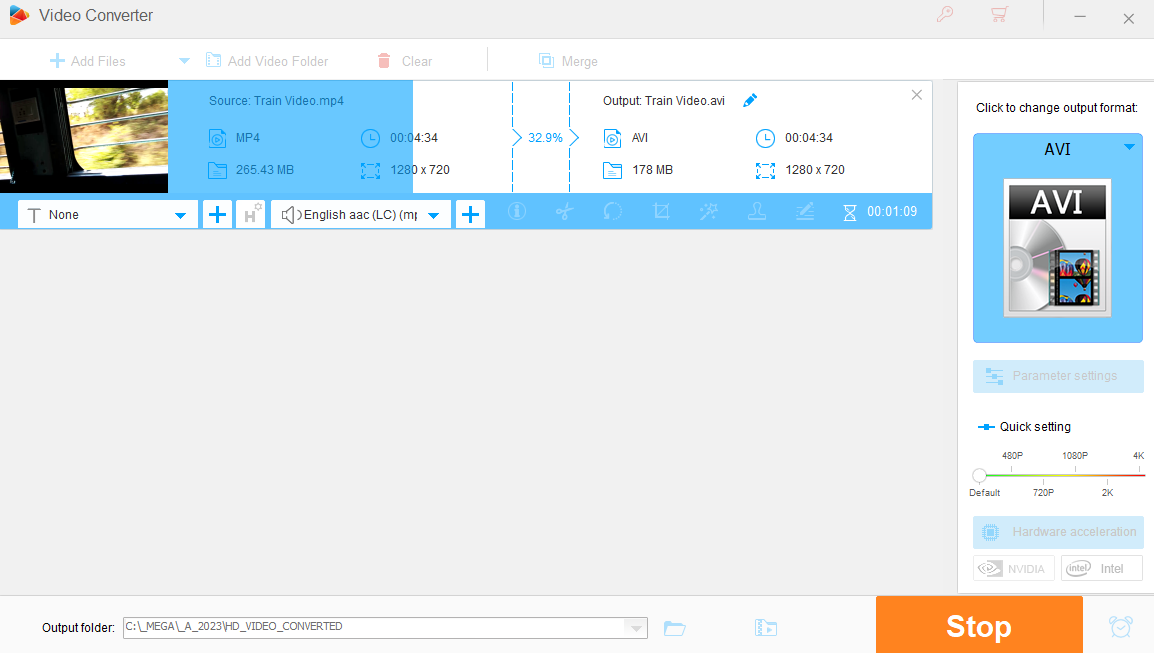Open the scissors trim tool
This screenshot has width=1154, height=653.
(564, 212)
